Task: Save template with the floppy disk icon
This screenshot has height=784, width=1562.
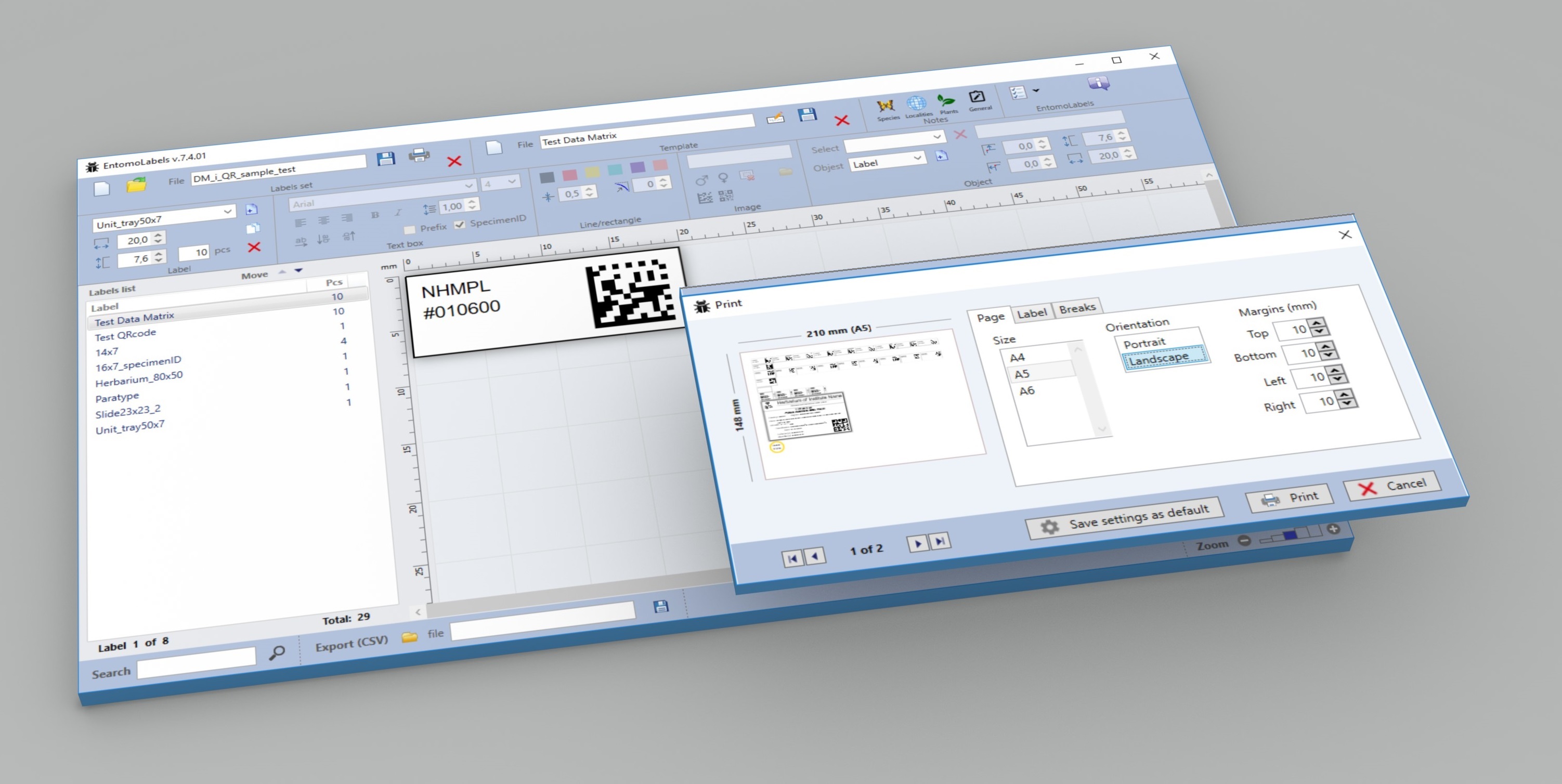Action: [x=806, y=115]
